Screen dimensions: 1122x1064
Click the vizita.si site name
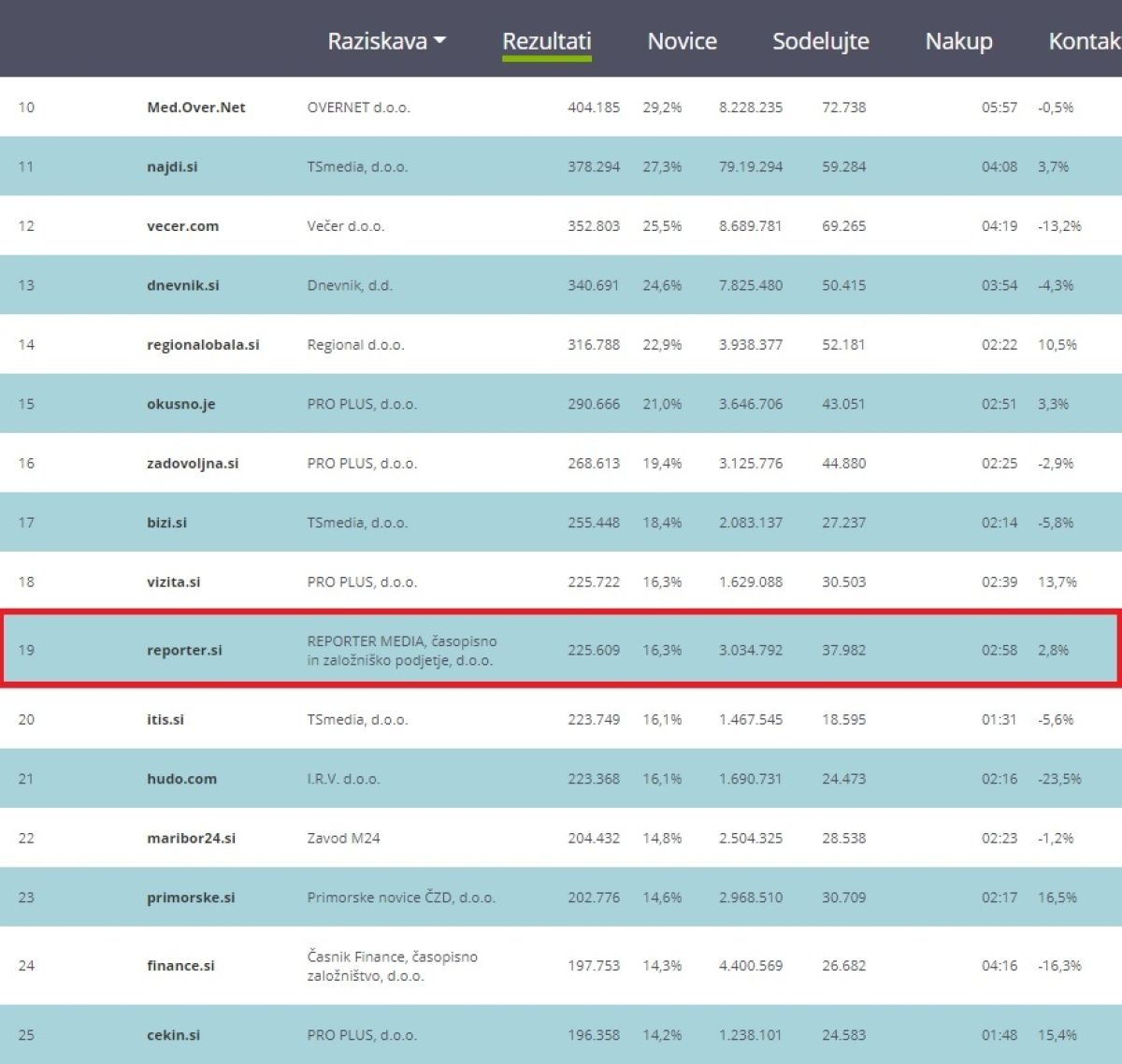[173, 582]
